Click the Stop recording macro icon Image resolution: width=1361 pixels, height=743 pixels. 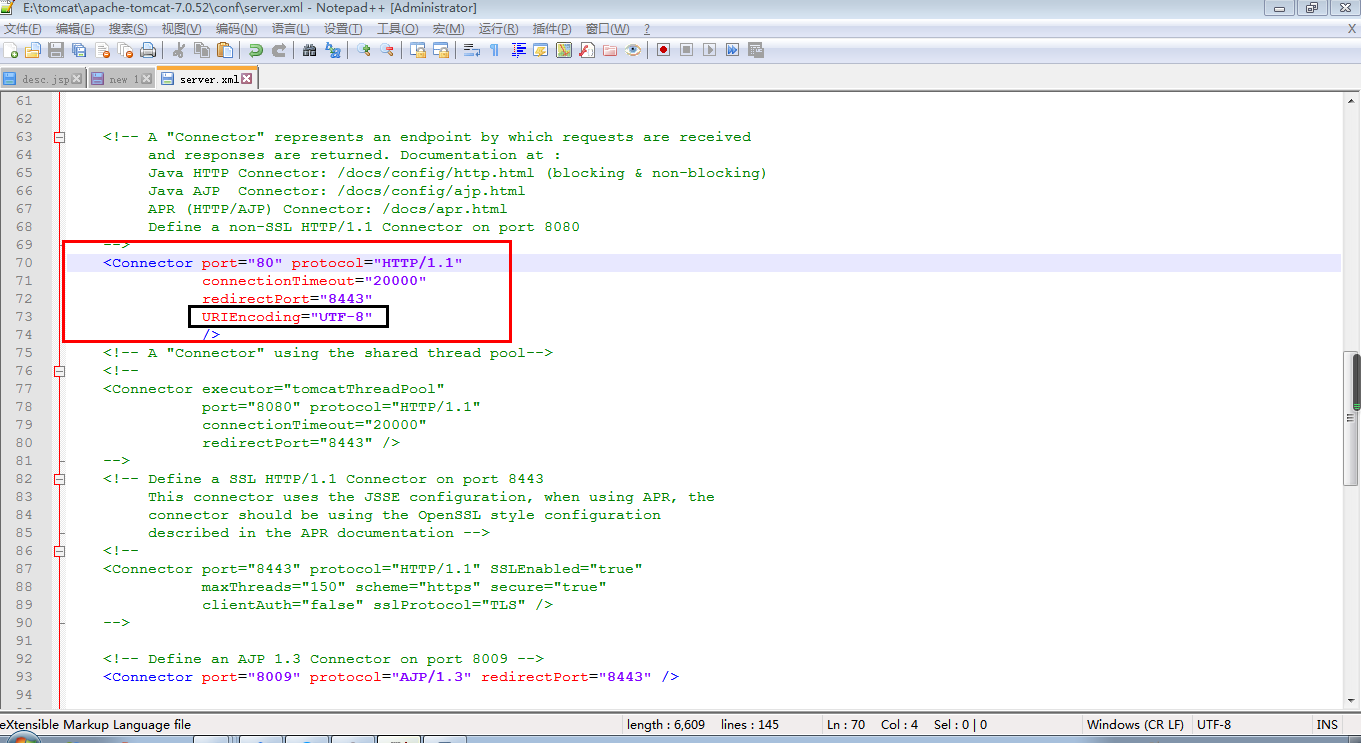click(x=686, y=50)
